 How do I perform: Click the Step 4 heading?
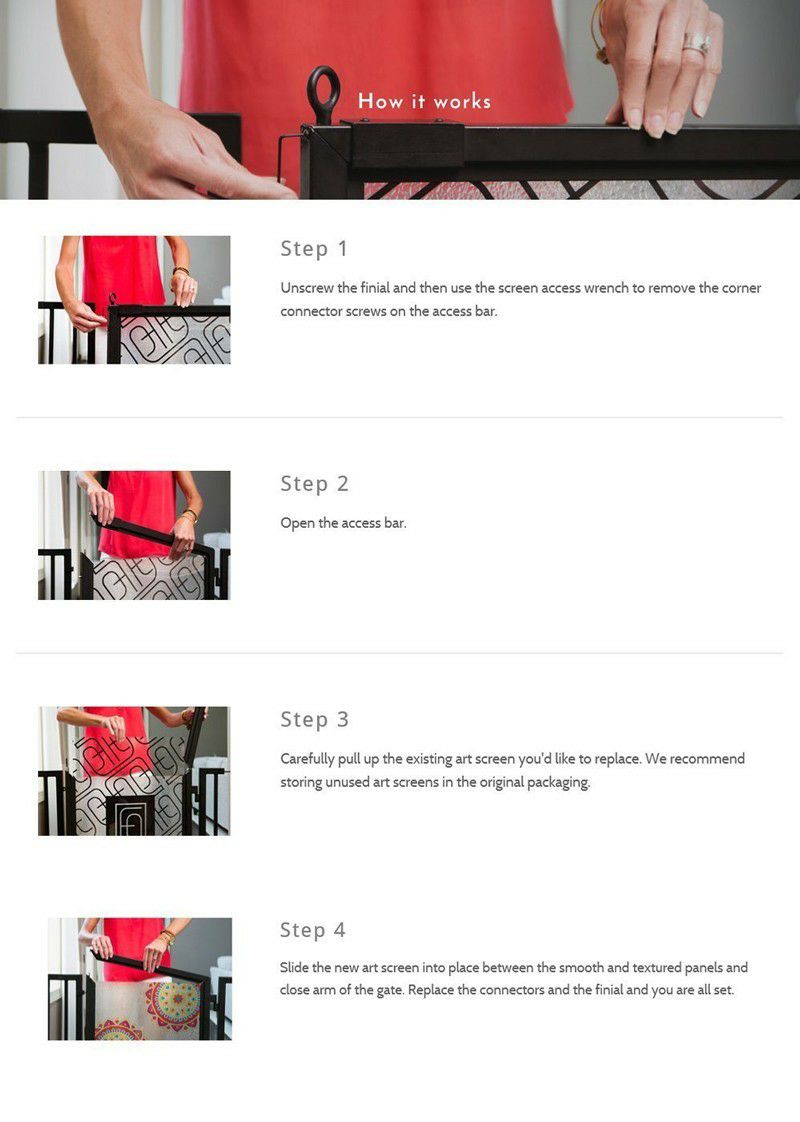(x=313, y=930)
